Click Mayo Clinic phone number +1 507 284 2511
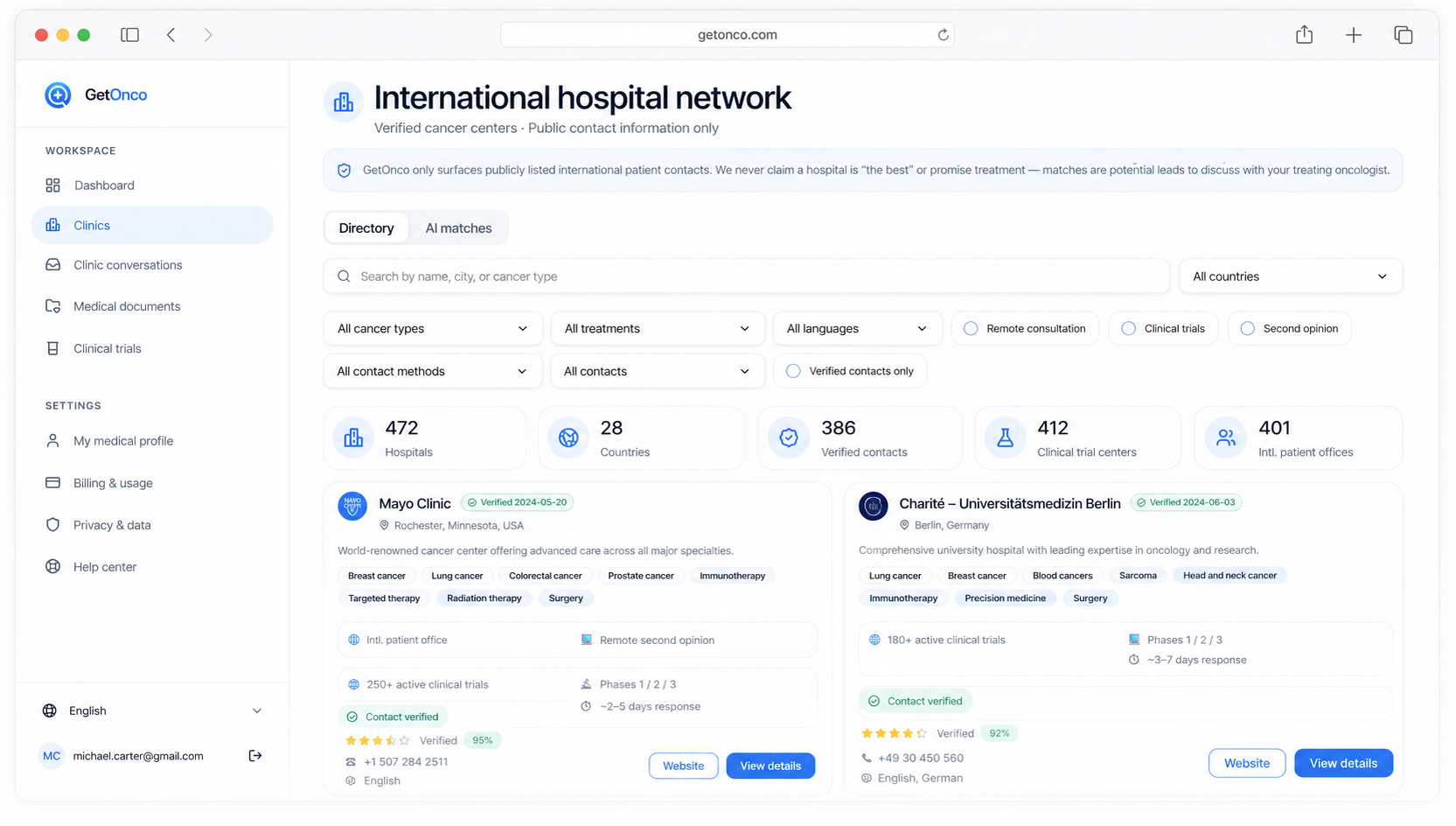Viewport: 1456px width, 826px height. point(406,762)
